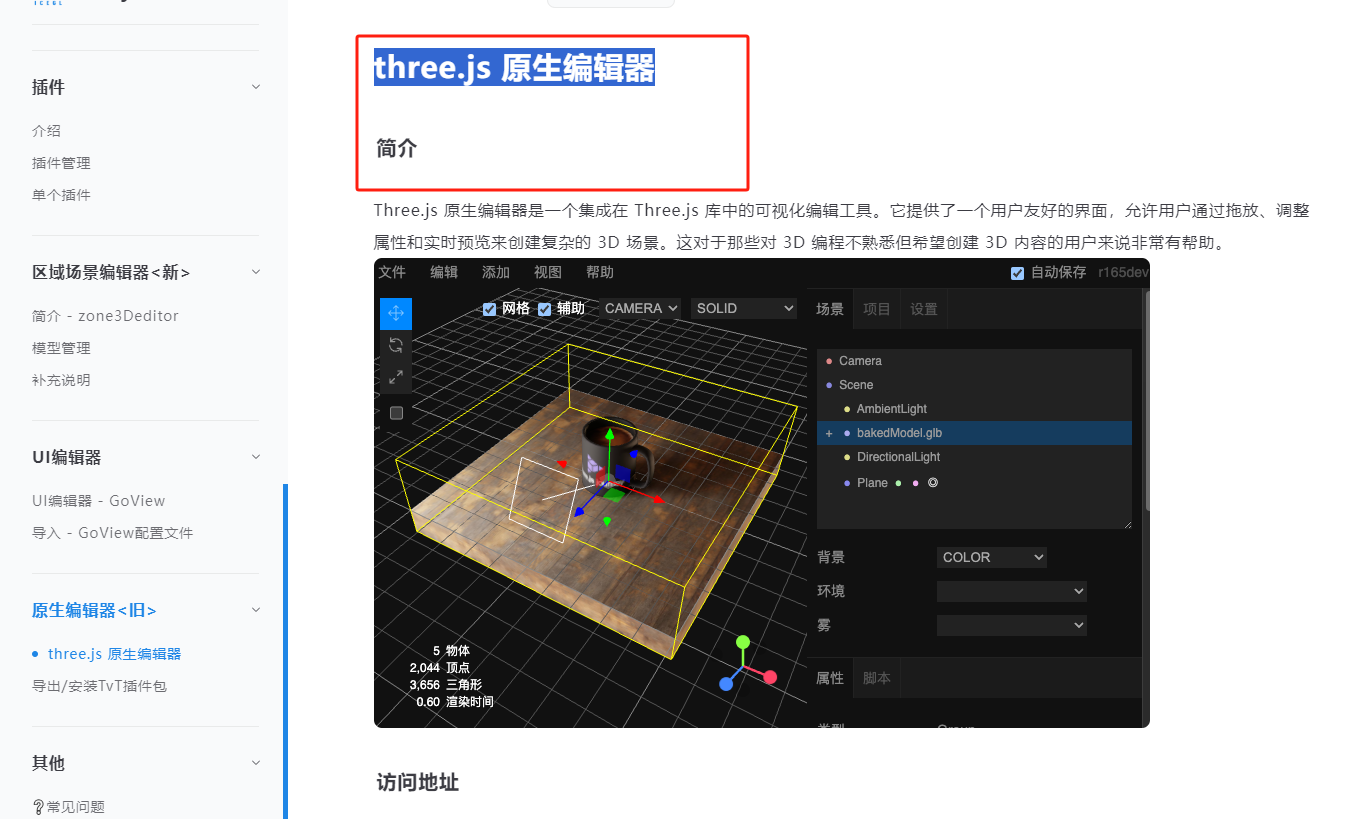The height and width of the screenshot is (819, 1358).
Task: Open the 背景 COLOR dropdown
Action: click(992, 557)
